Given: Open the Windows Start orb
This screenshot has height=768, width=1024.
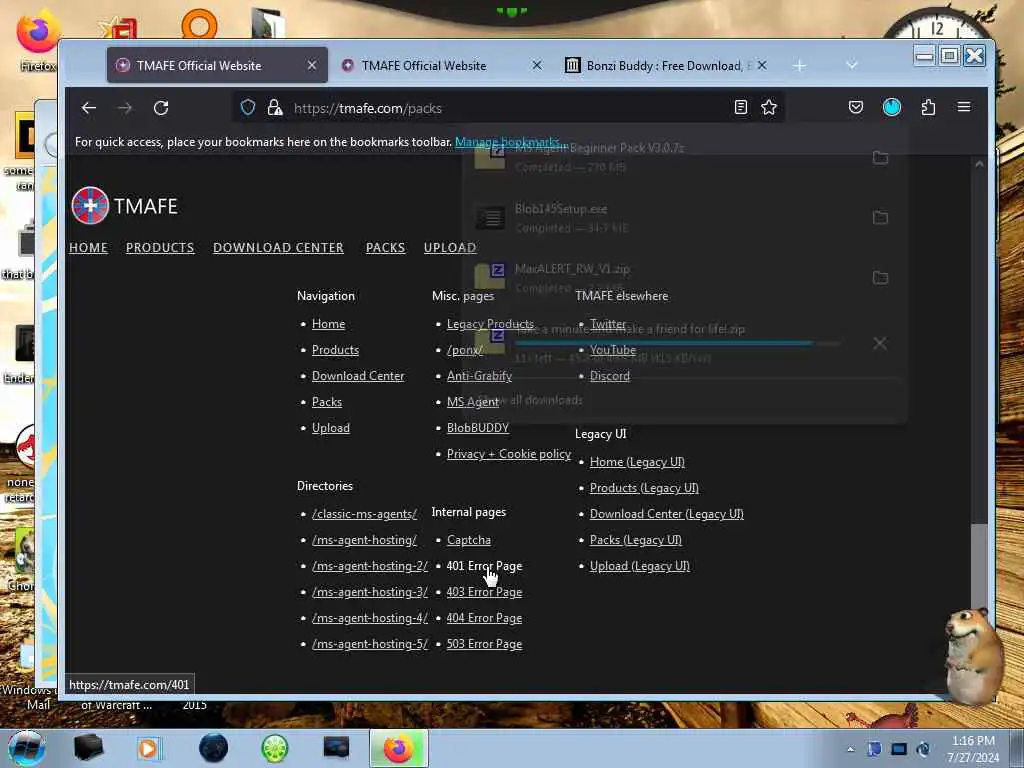Looking at the screenshot, I should click(x=25, y=748).
